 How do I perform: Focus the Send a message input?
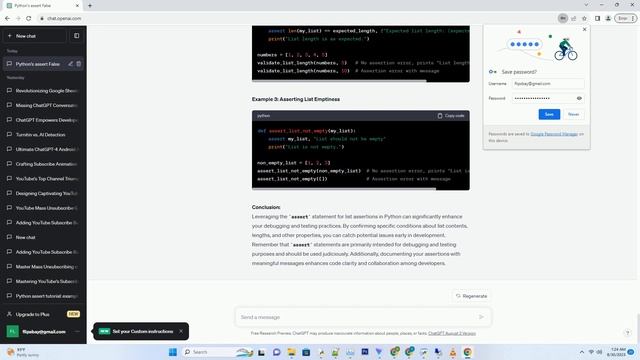tap(357, 317)
